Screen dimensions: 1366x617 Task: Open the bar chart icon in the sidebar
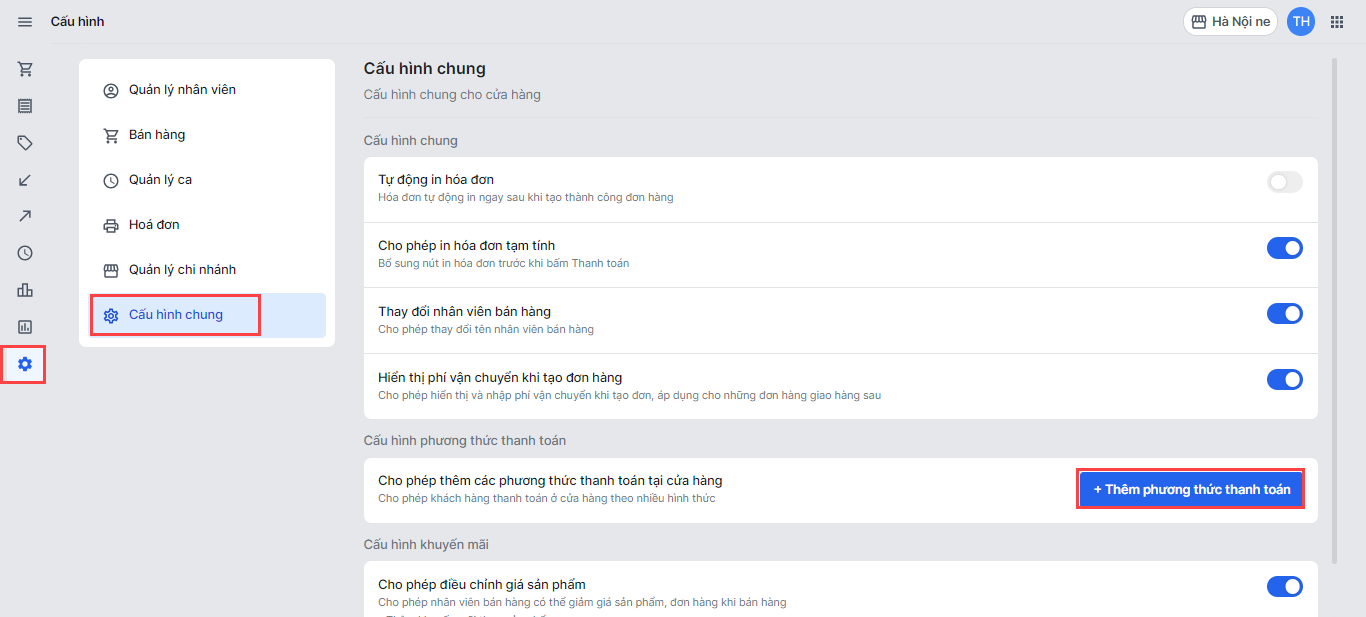pos(25,290)
